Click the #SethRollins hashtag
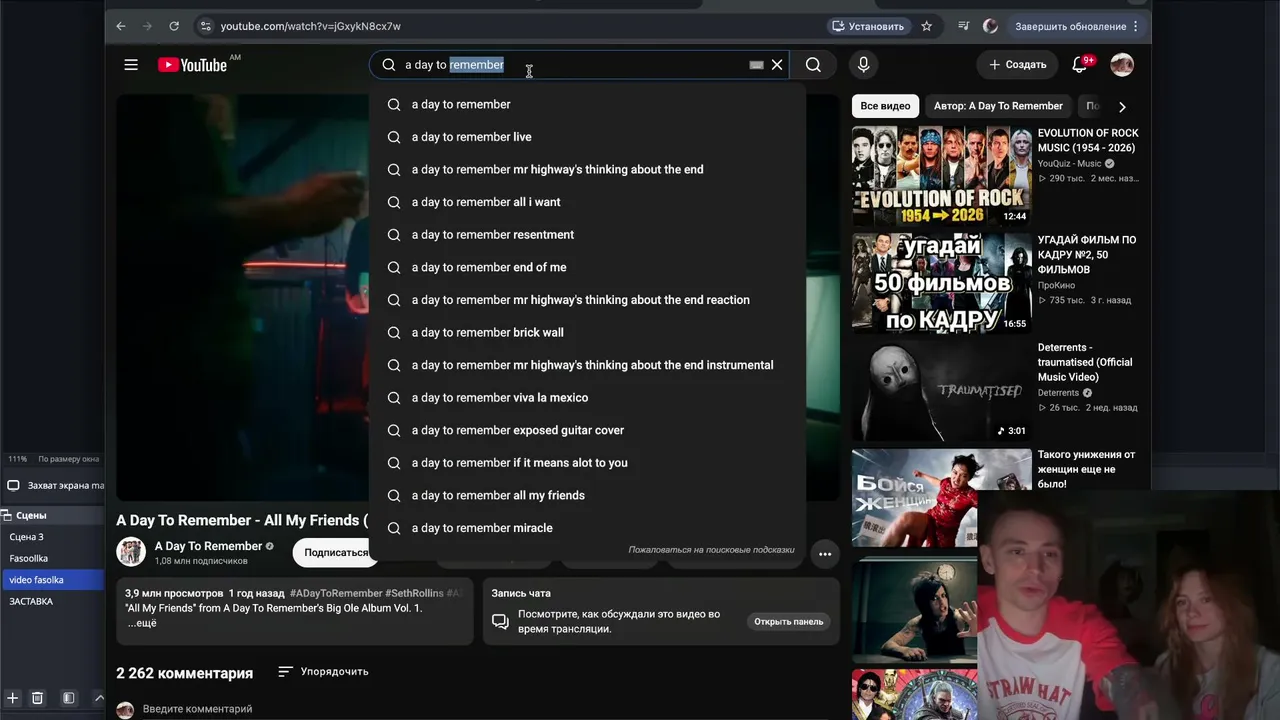This screenshot has width=1280, height=720. pyautogui.click(x=415, y=593)
